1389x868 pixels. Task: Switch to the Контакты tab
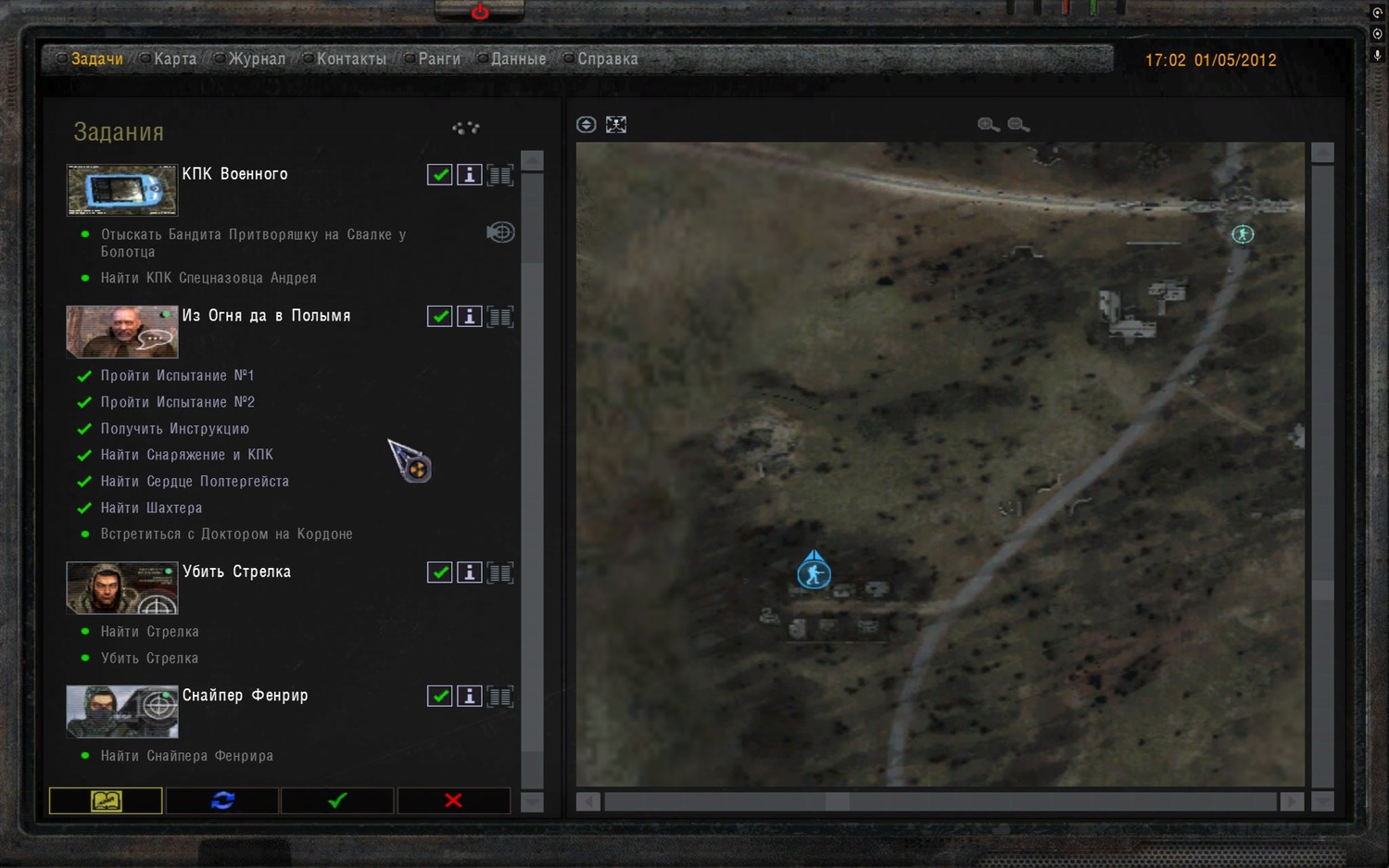[x=351, y=58]
